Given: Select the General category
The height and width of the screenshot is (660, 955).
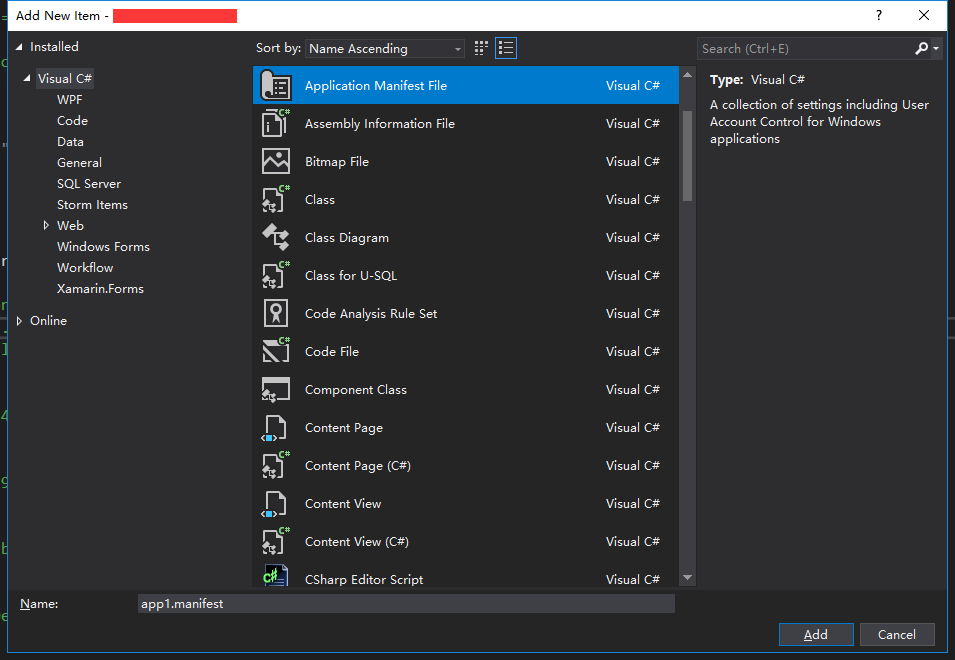Looking at the screenshot, I should (x=79, y=163).
